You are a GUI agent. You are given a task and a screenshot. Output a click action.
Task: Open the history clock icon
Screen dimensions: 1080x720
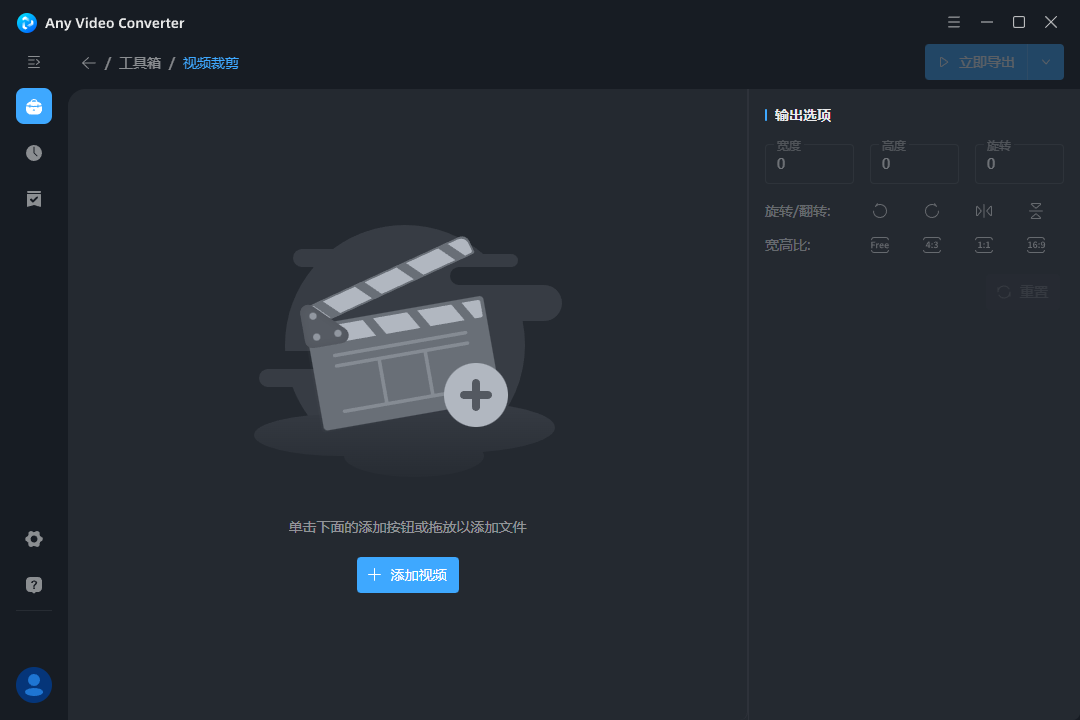coord(34,153)
